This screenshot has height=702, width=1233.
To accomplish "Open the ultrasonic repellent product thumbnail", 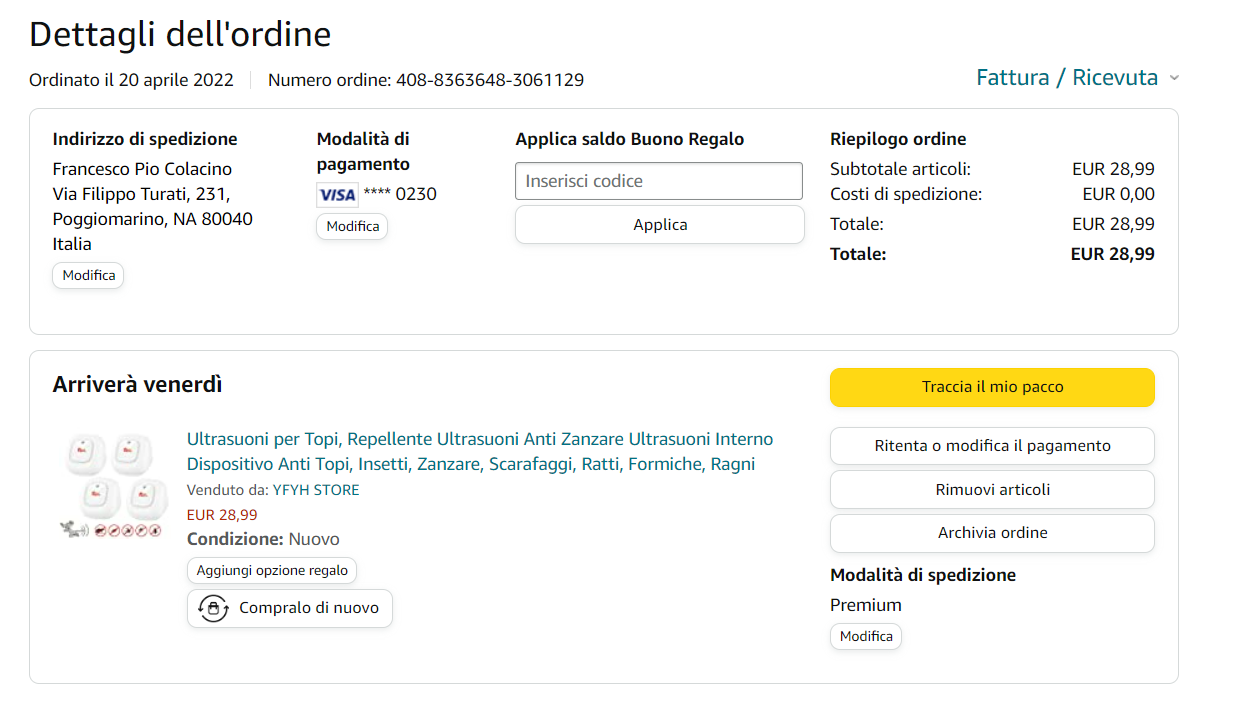I will (110, 485).
